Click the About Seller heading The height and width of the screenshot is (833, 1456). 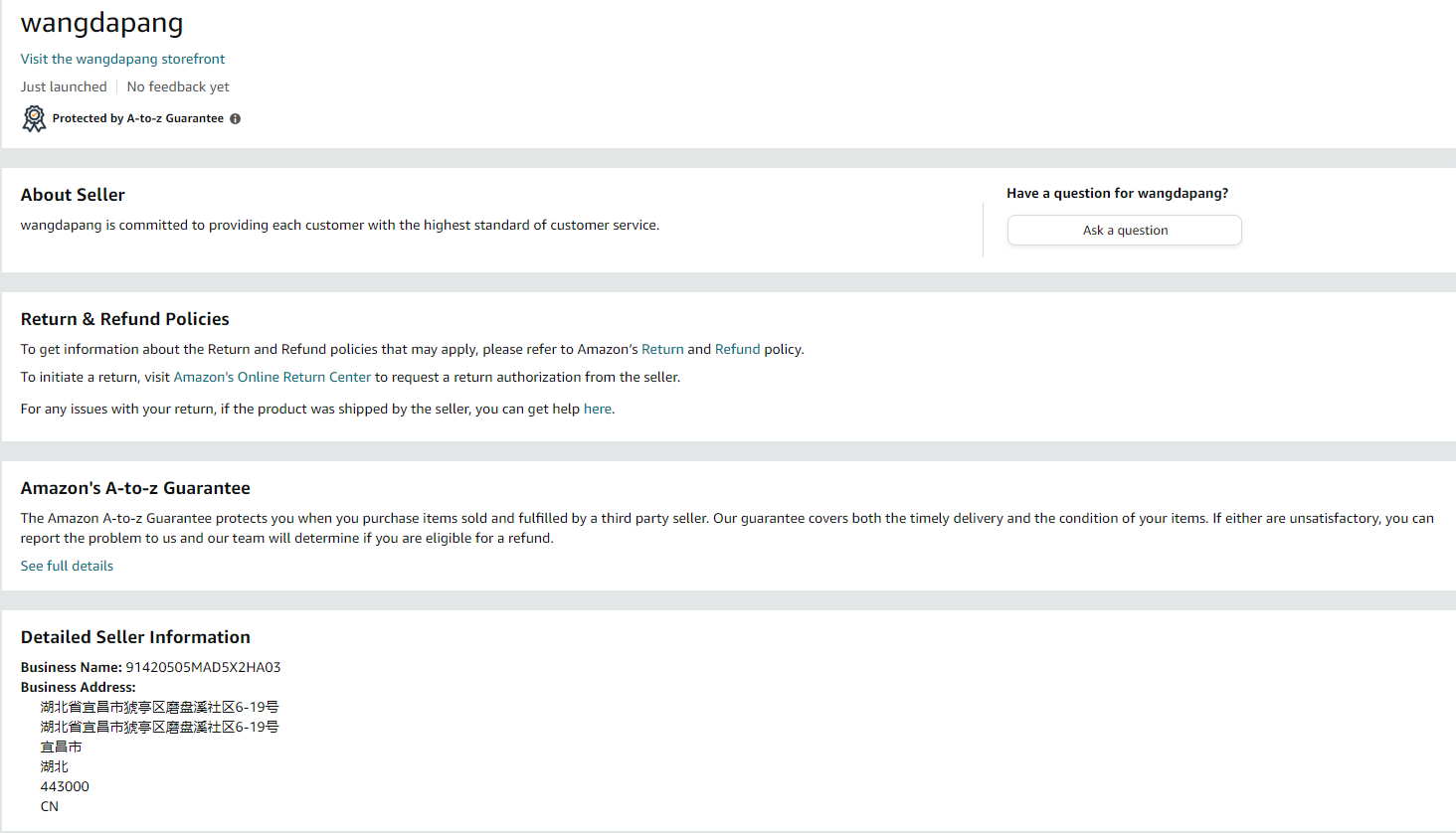(x=73, y=195)
